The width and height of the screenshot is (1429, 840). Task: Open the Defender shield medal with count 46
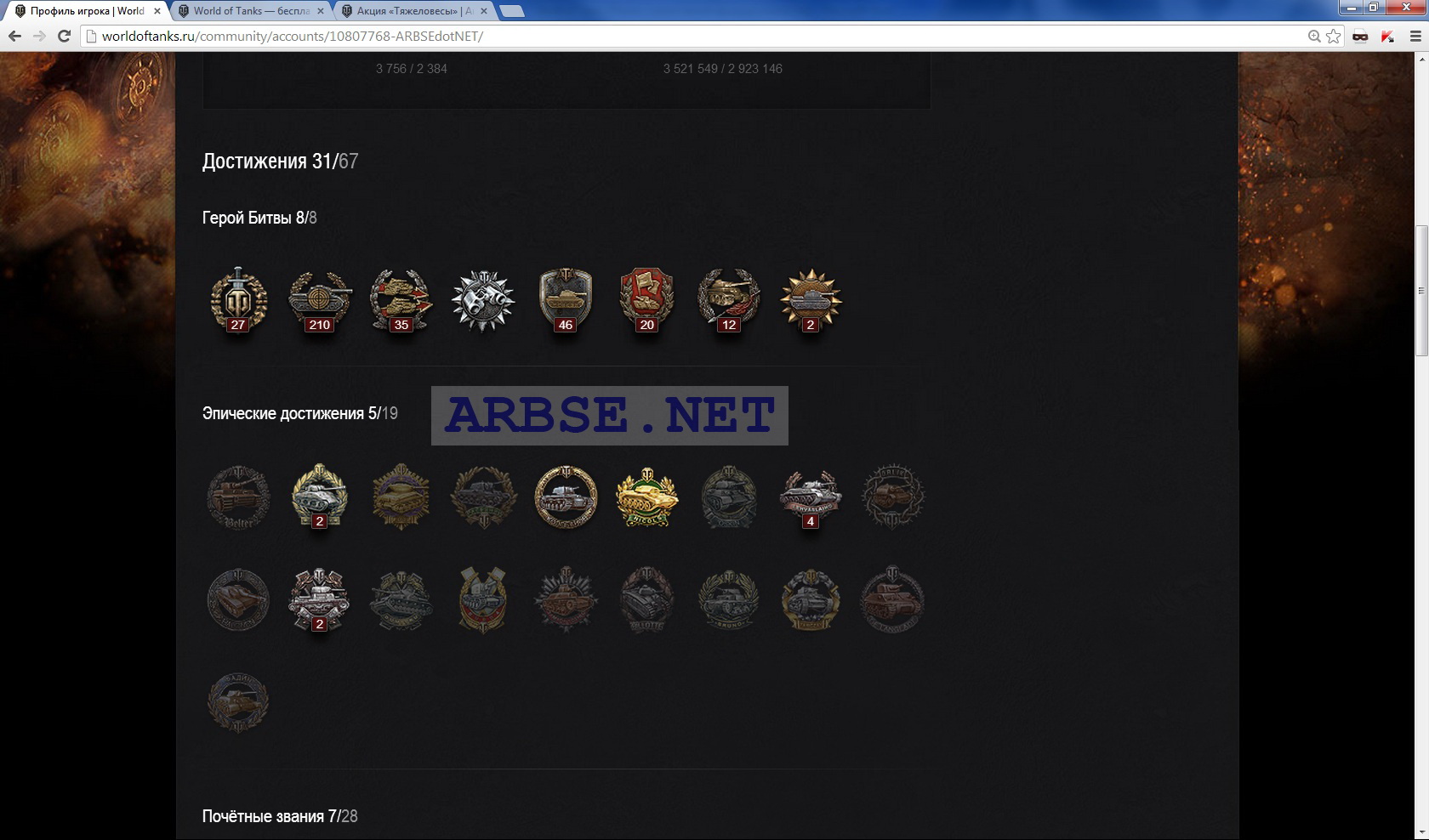[x=565, y=300]
